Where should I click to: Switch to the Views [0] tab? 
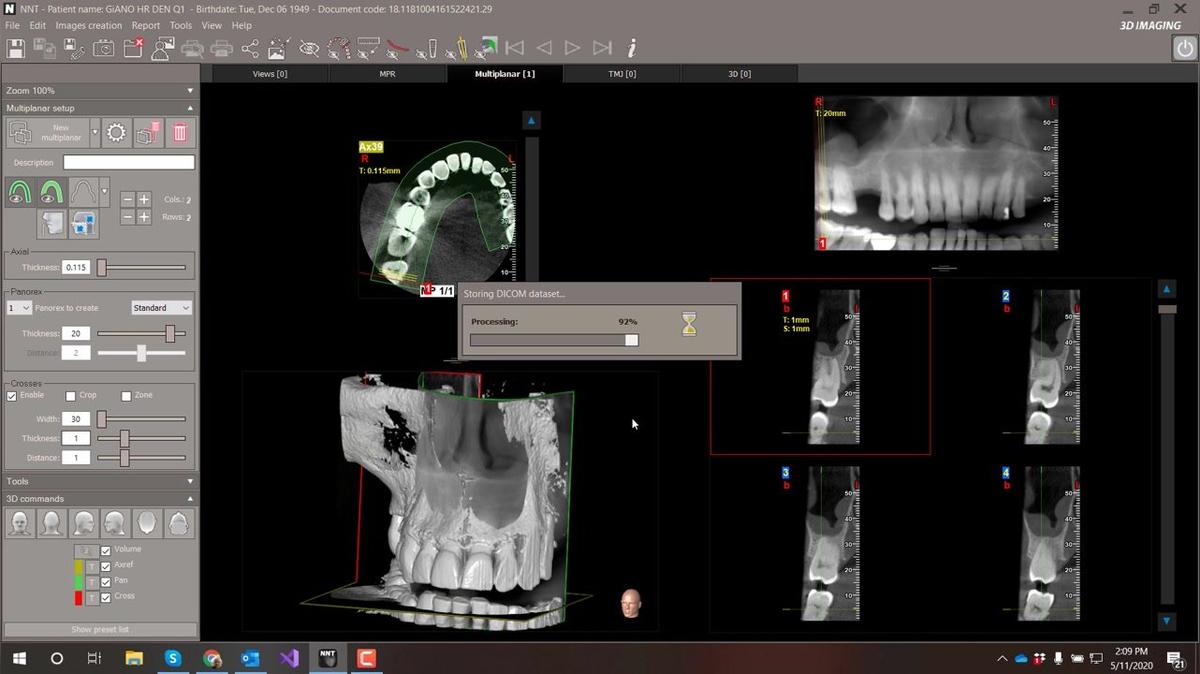[270, 74]
